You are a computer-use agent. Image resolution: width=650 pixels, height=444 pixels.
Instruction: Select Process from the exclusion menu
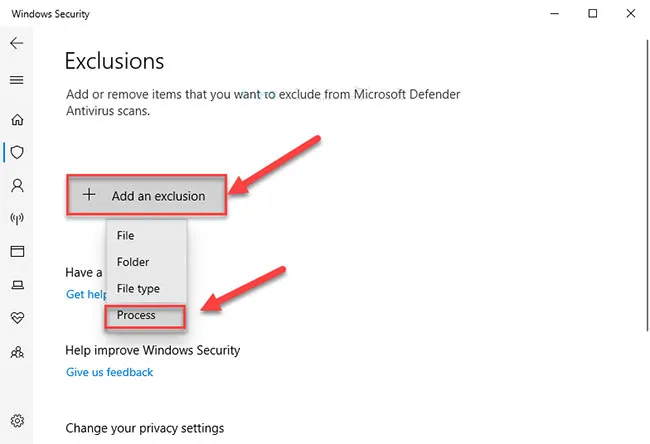136,315
